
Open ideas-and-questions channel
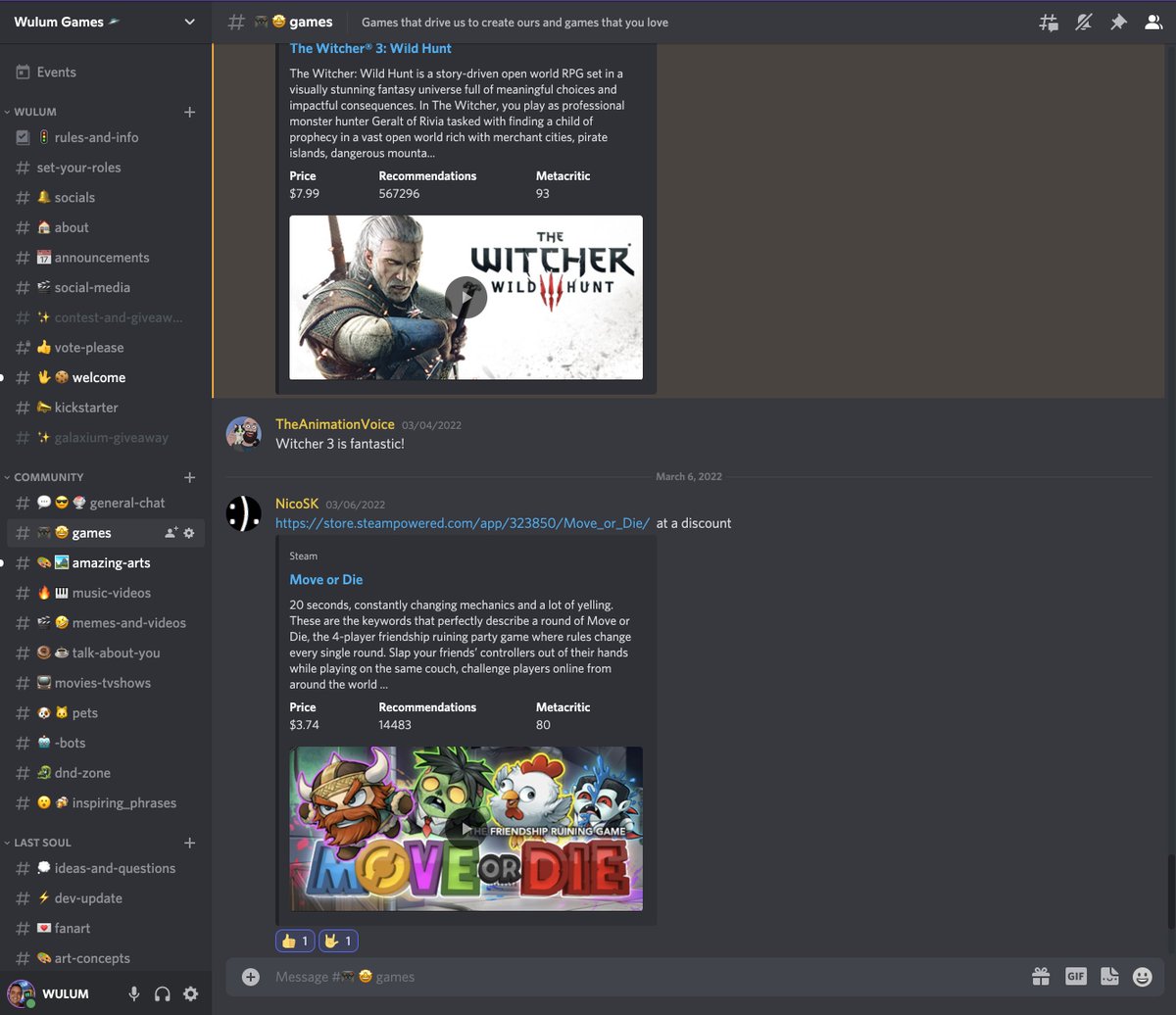106,868
